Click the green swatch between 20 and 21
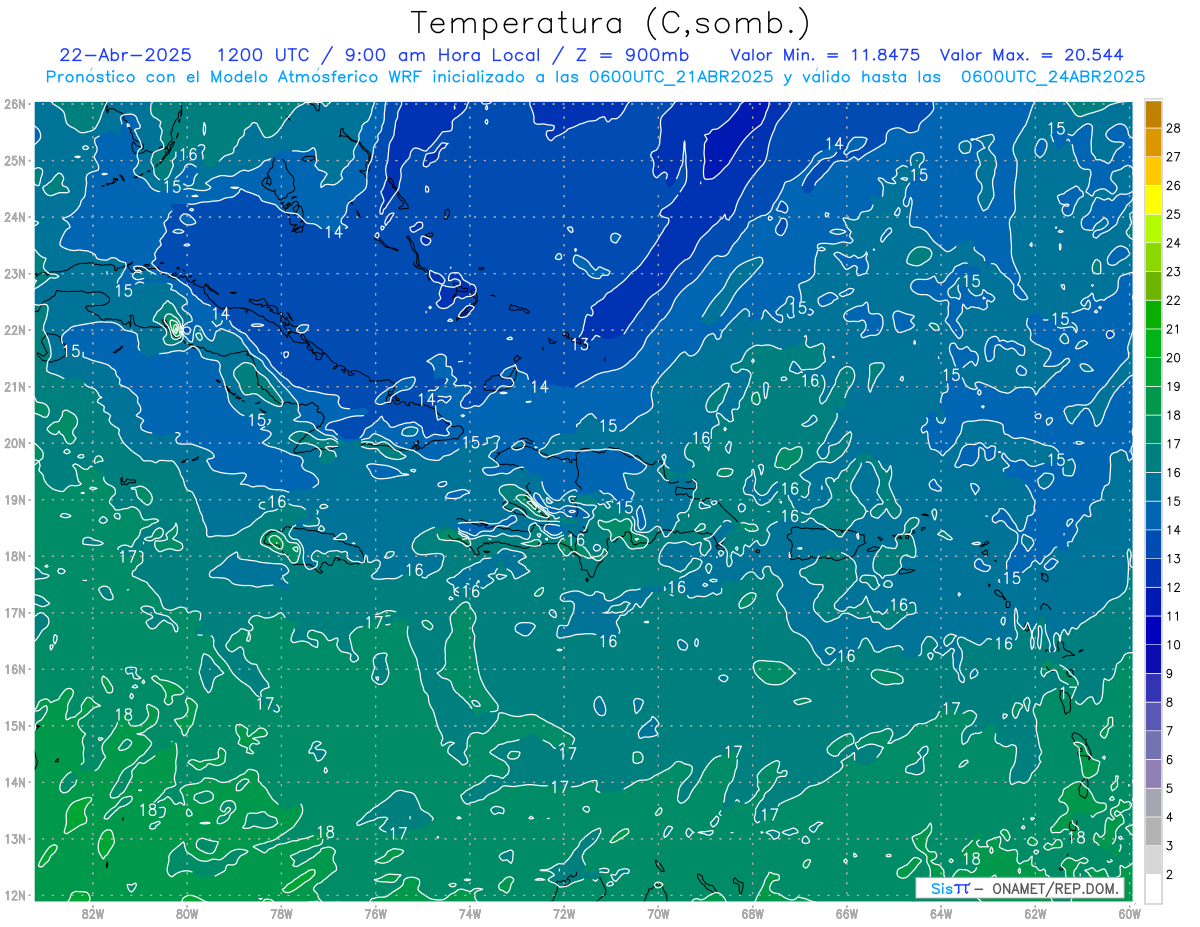The width and height of the screenshot is (1200, 927). [1153, 343]
